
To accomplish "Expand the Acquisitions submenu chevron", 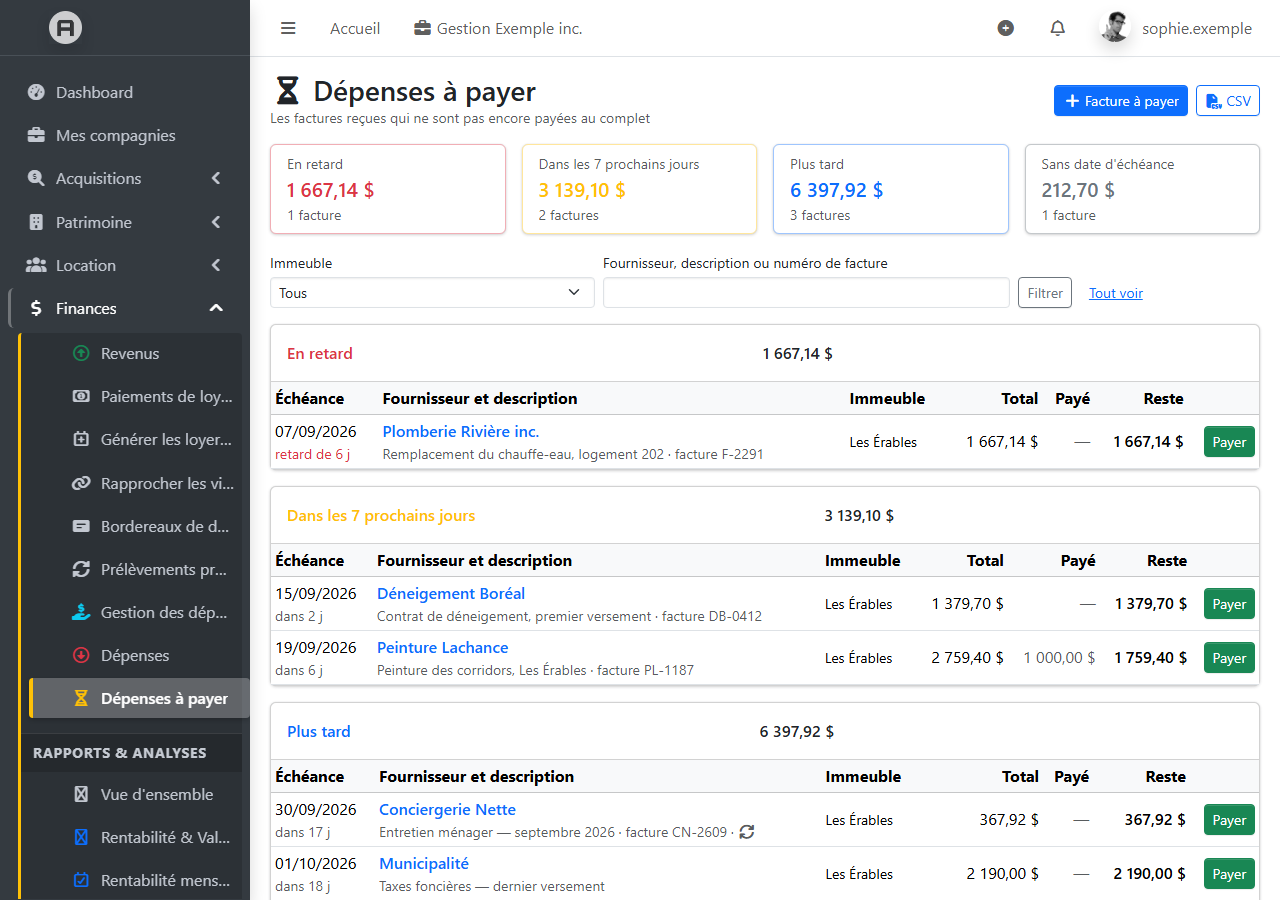I will (216, 179).
